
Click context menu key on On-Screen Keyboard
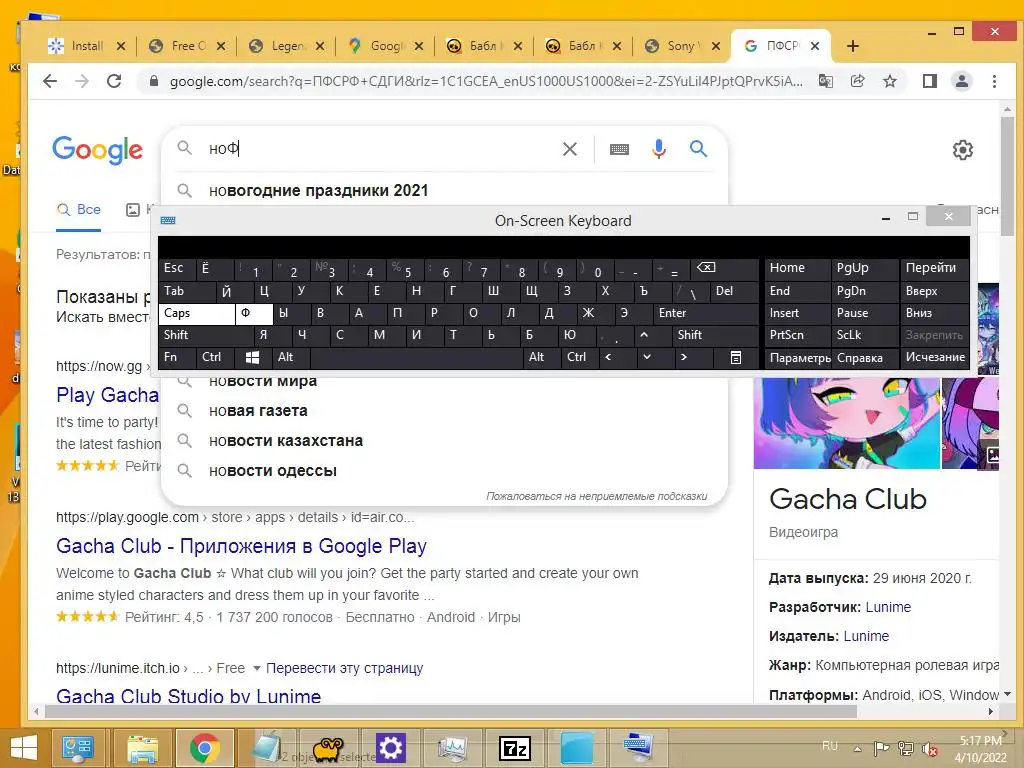[735, 357]
